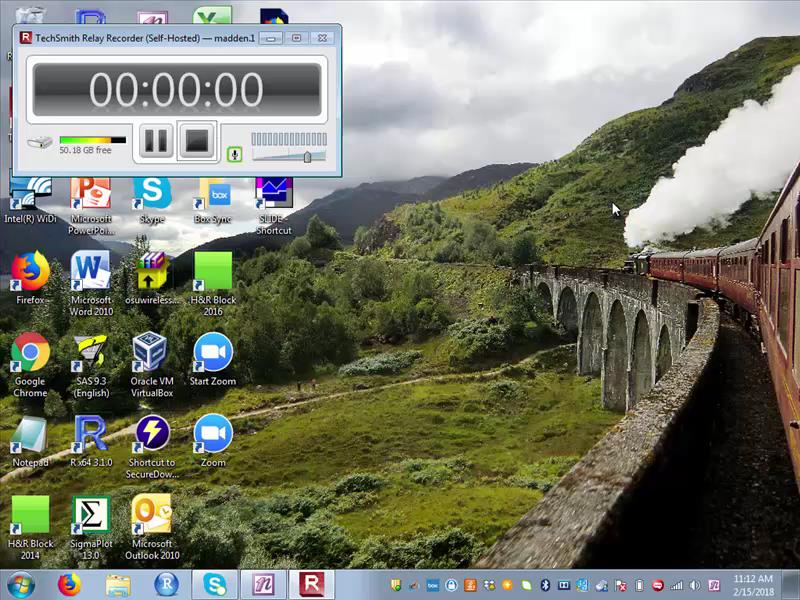Click the microphone volume slider handle
The height and width of the screenshot is (600, 800).
308,156
